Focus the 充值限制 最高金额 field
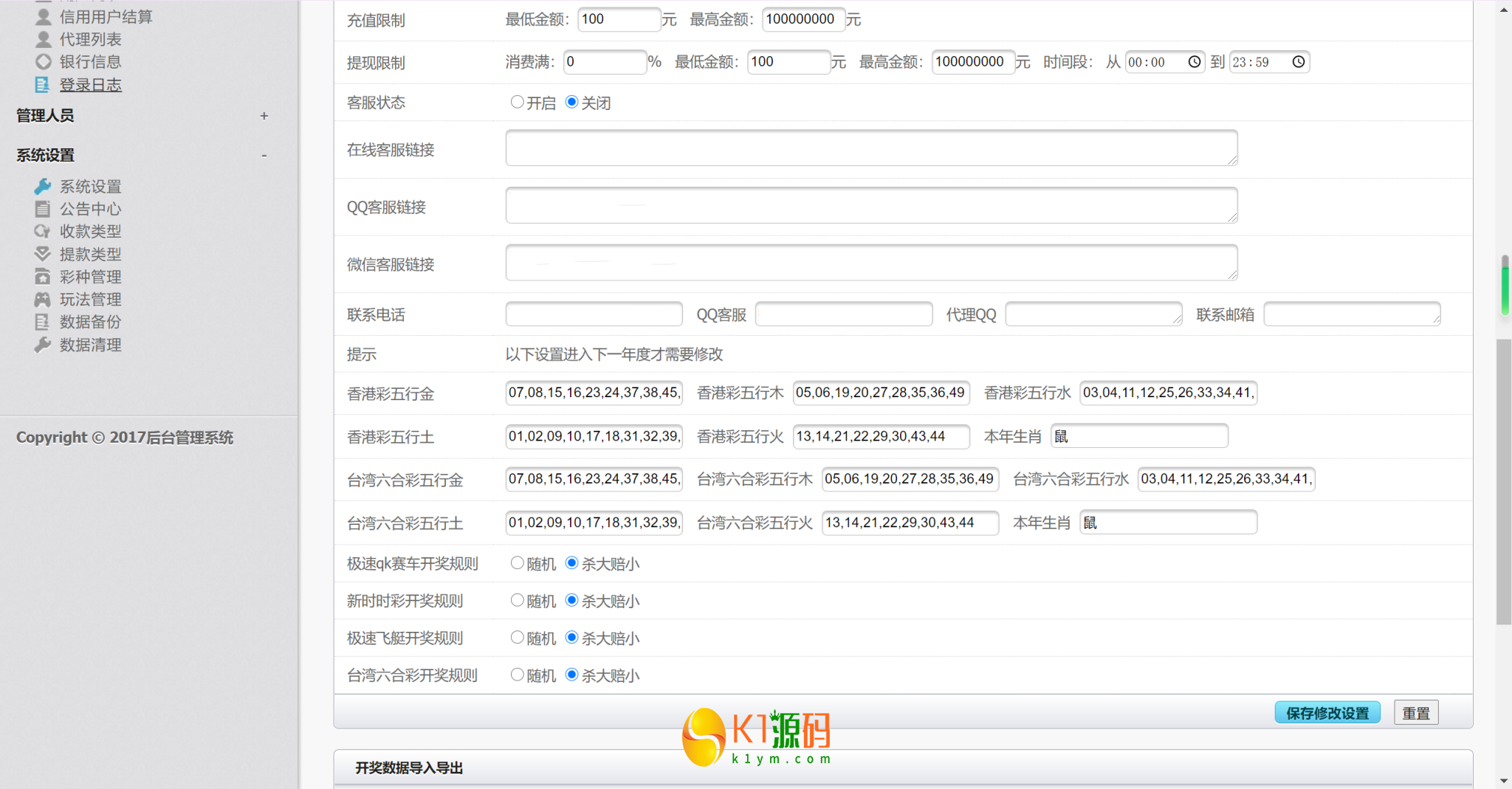Viewport: 1512px width, 789px height. point(803,19)
